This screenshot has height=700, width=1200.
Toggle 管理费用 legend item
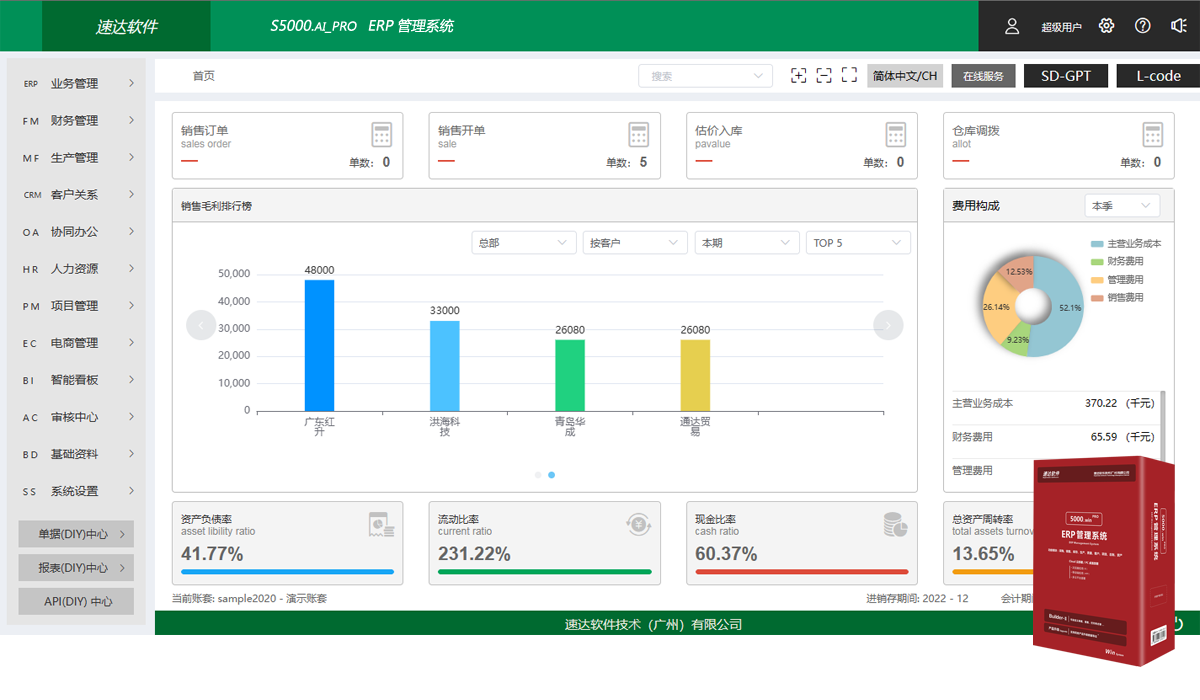click(1117, 280)
